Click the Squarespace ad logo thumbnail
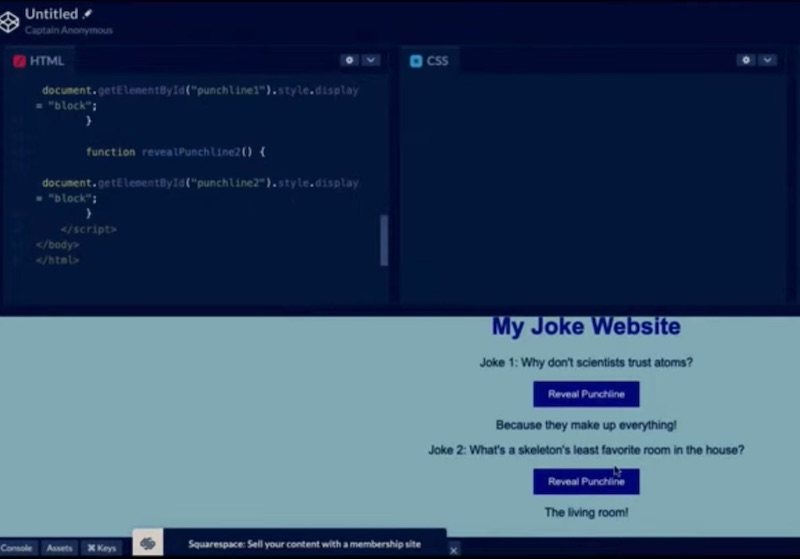The height and width of the screenshot is (559, 800). pyautogui.click(x=148, y=543)
